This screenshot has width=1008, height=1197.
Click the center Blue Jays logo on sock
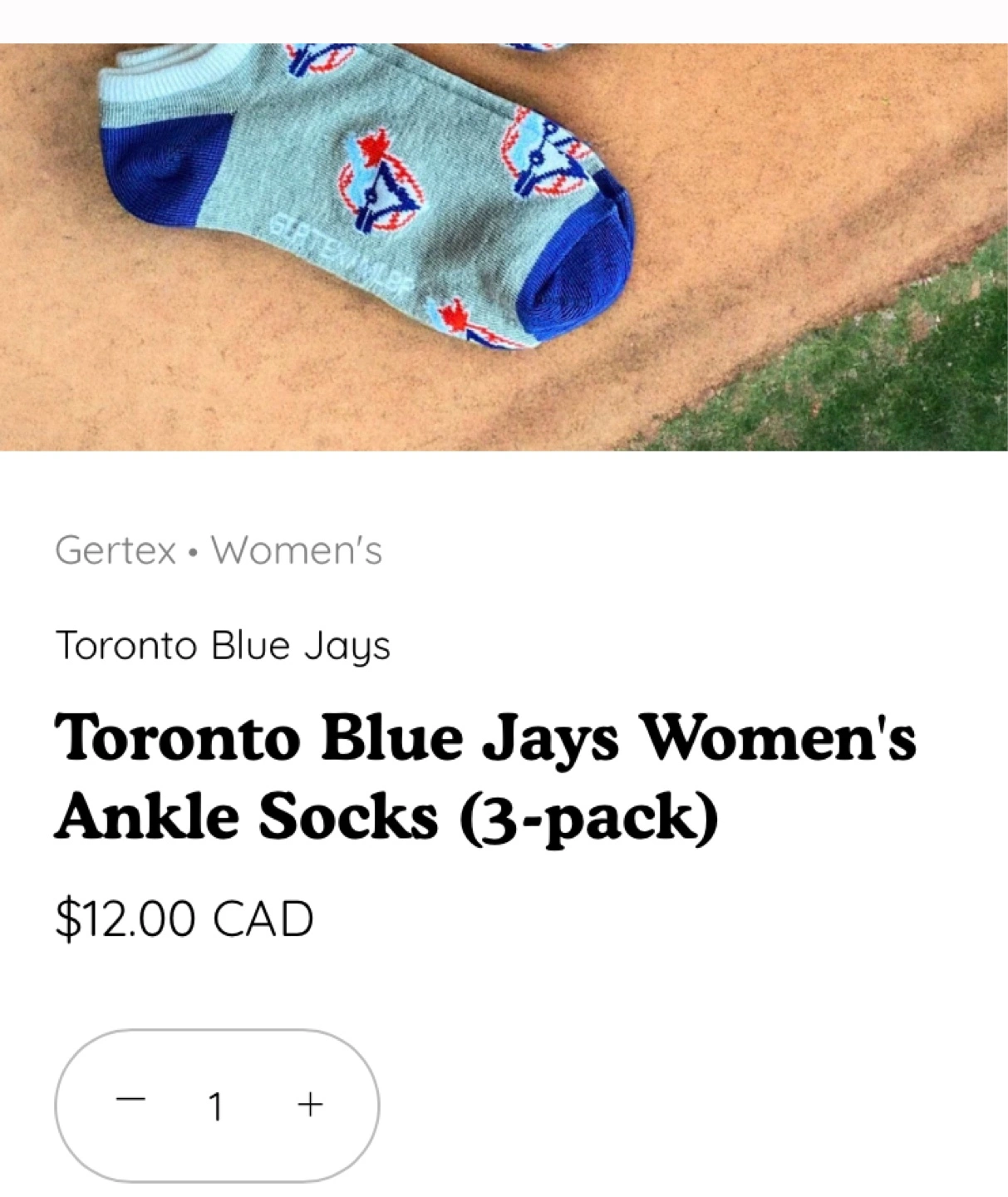(381, 183)
